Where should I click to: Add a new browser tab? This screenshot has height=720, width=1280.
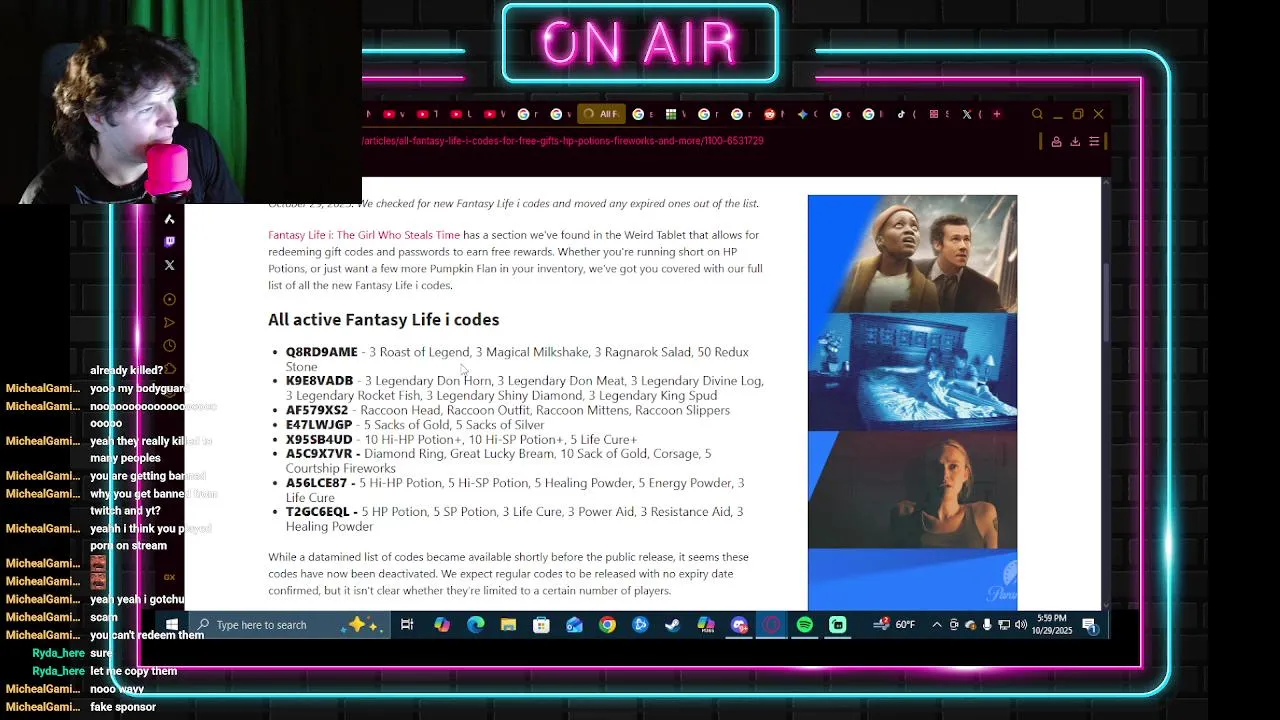point(996,114)
